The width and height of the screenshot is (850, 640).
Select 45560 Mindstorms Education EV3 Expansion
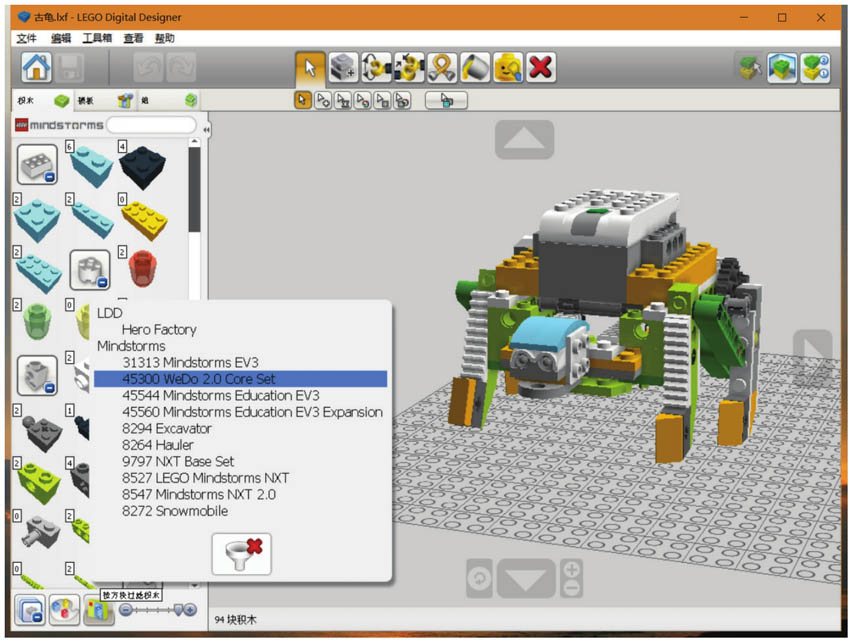tap(252, 412)
